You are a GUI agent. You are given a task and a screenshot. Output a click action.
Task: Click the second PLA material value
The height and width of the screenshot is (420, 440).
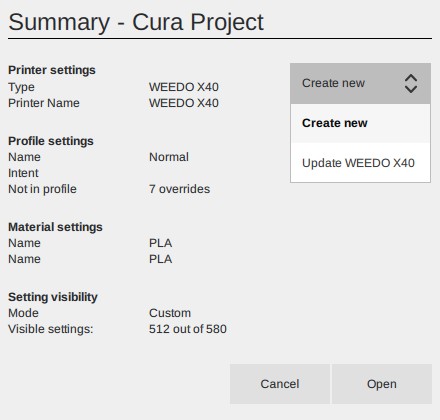point(160,259)
